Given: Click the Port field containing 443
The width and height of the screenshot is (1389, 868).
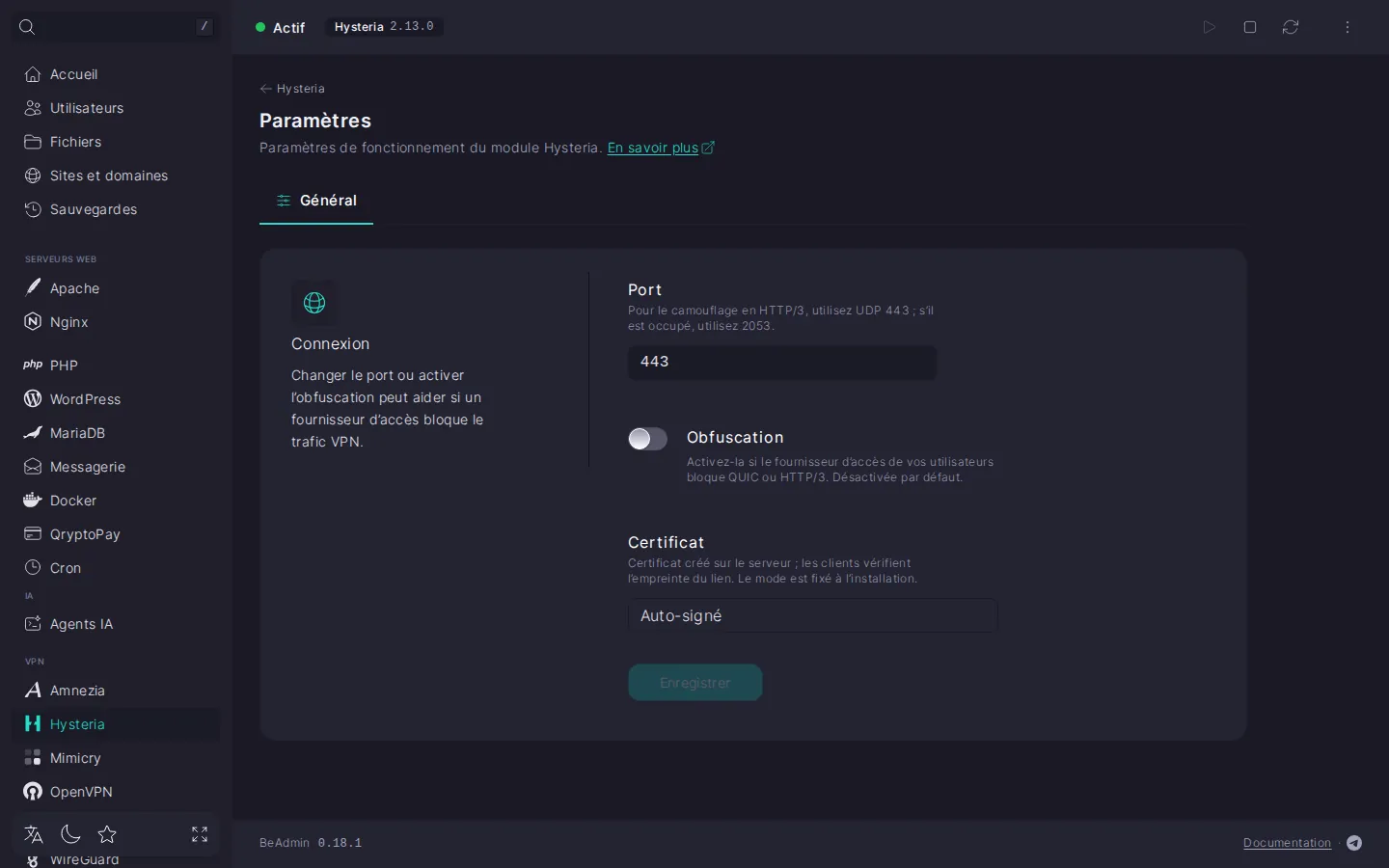Looking at the screenshot, I should tap(782, 362).
